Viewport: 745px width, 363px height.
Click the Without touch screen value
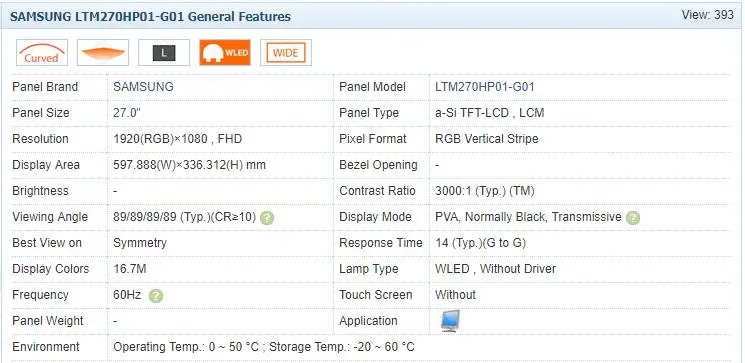pos(456,295)
